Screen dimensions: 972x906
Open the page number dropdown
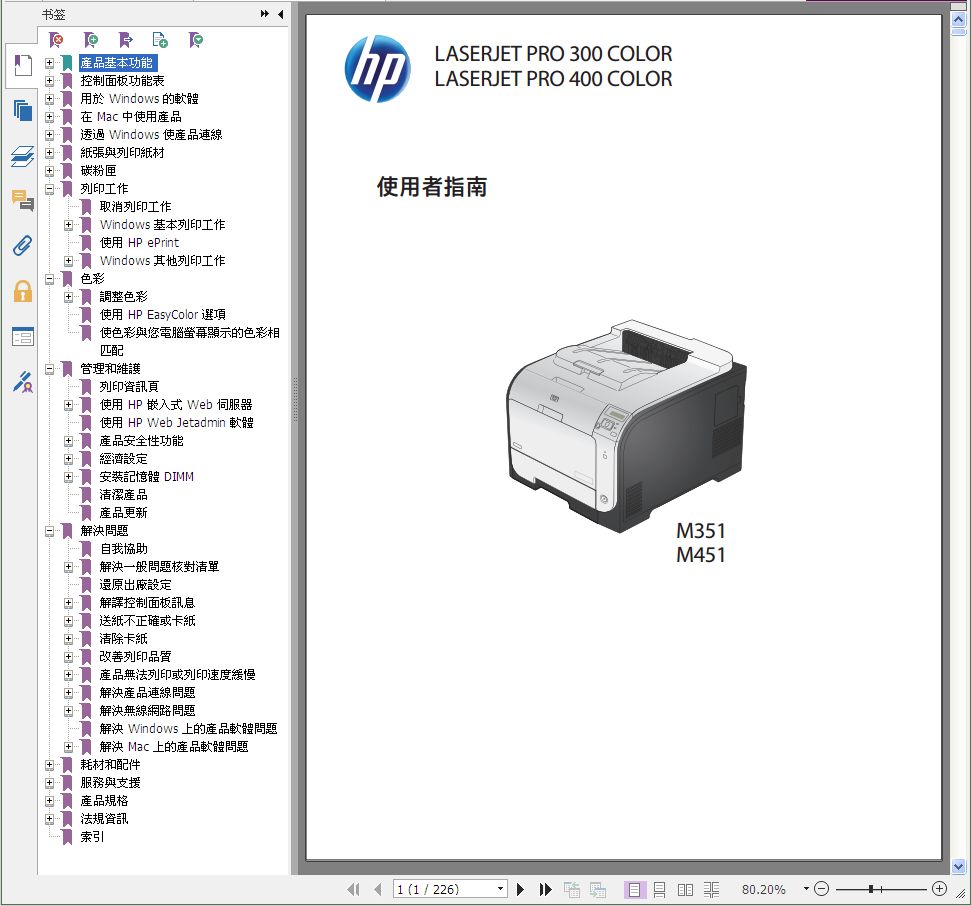coord(500,889)
